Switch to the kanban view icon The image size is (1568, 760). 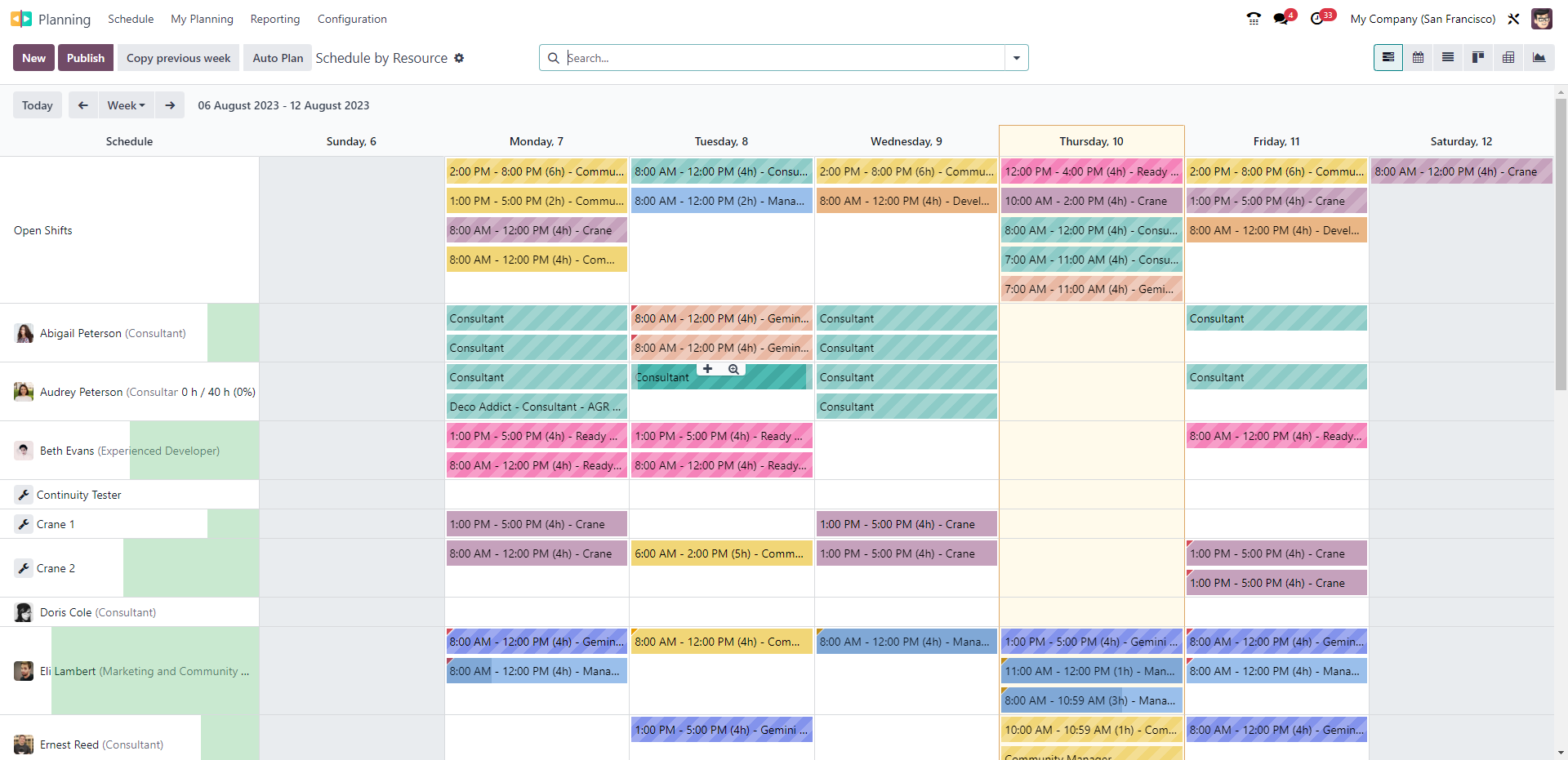1478,58
